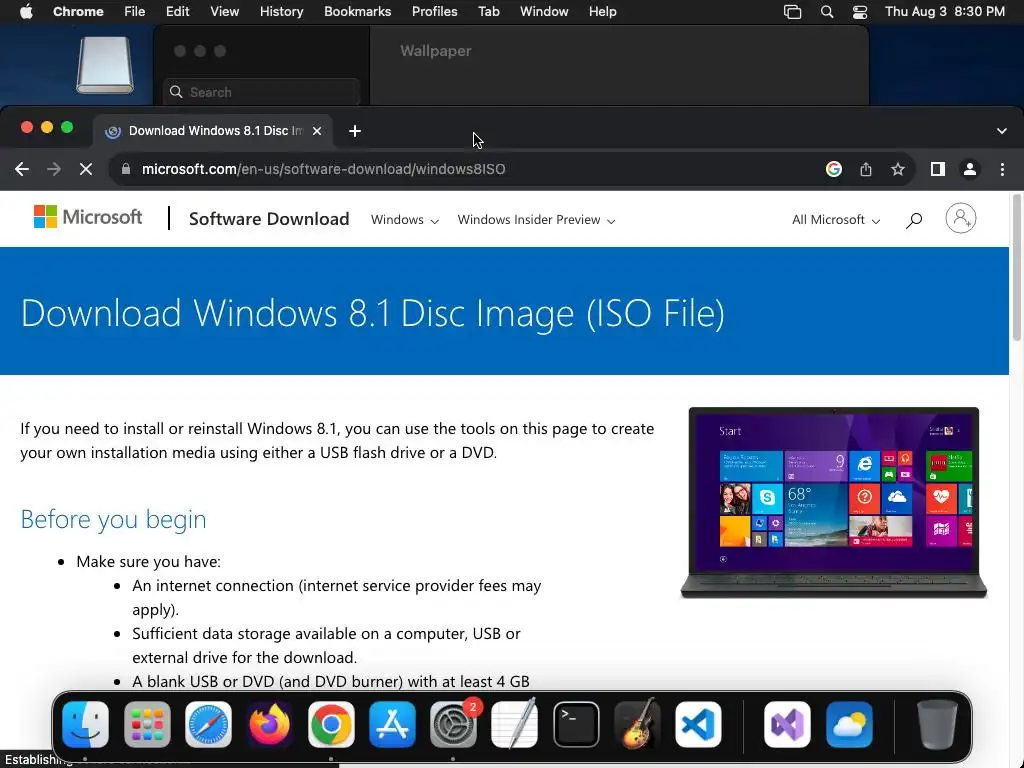Close the Download Windows 8.1 Disc Image tab
This screenshot has width=1024, height=768.
pos(317,131)
